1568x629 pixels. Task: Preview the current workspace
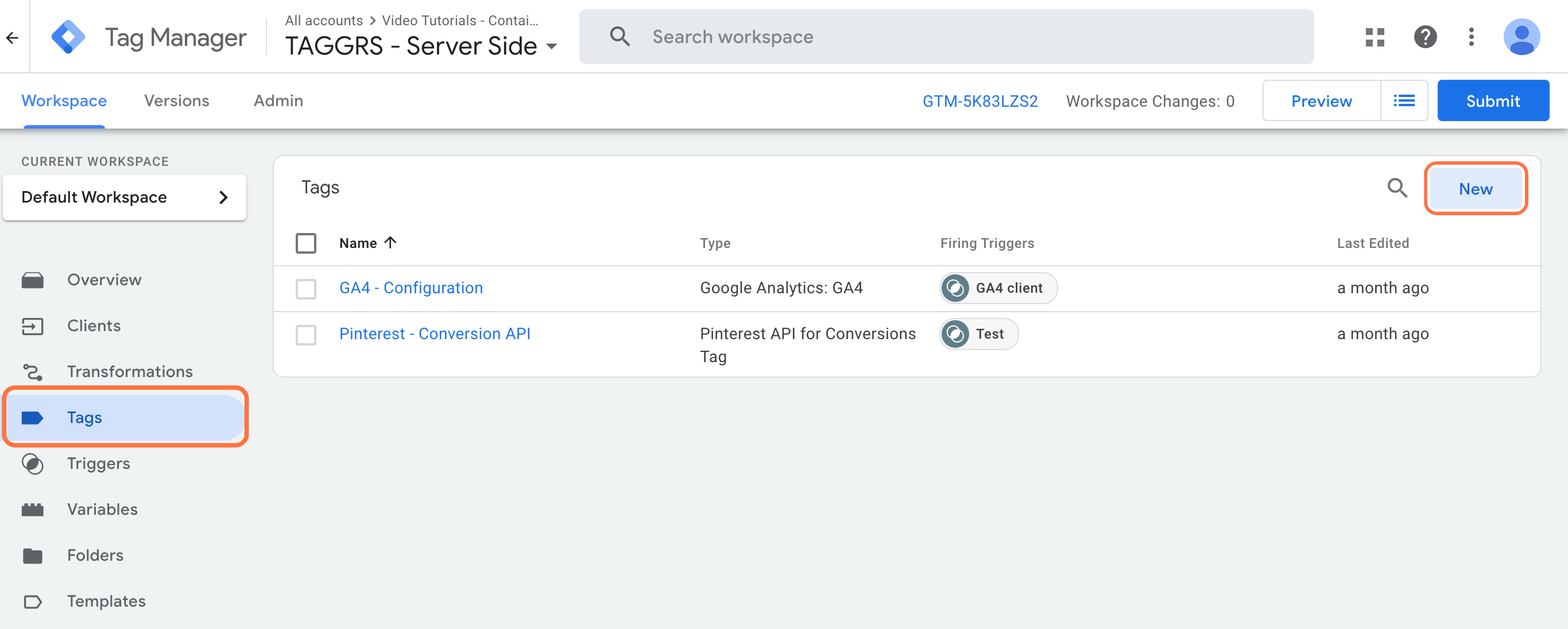coord(1321,100)
